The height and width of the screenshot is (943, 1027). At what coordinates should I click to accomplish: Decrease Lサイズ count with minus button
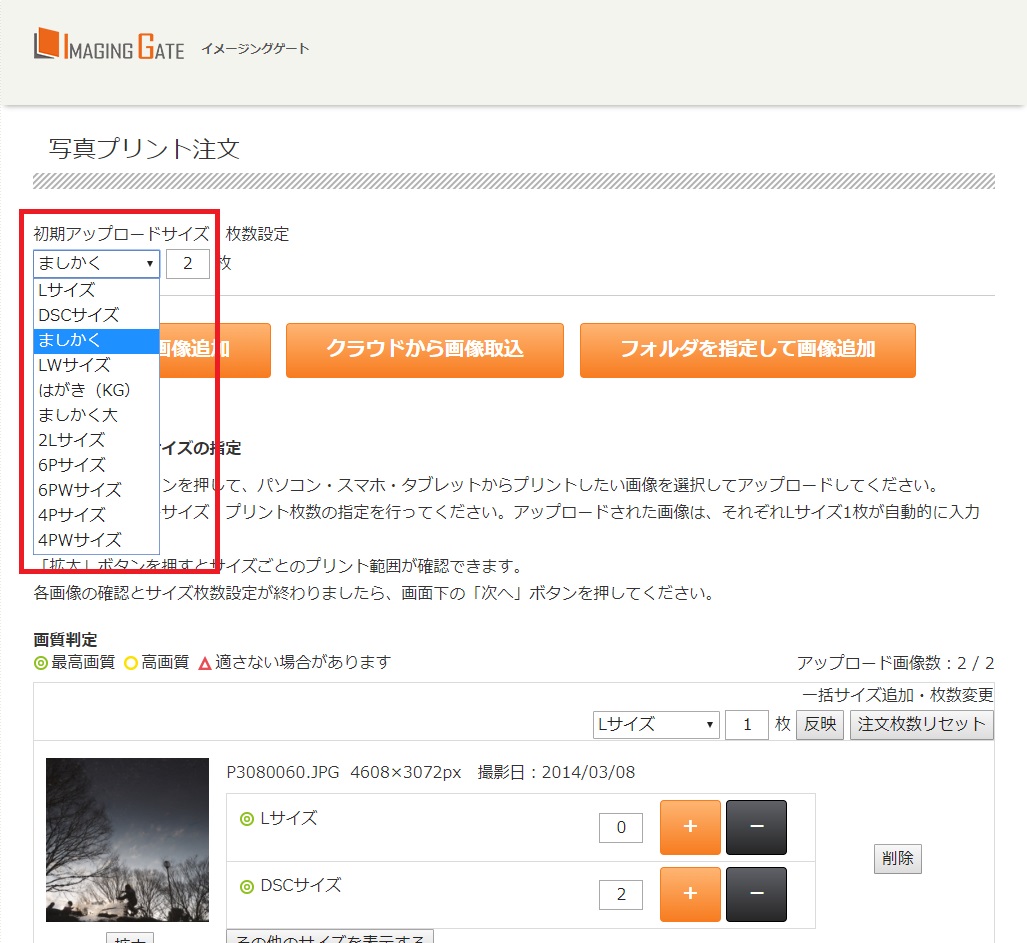[x=756, y=826]
